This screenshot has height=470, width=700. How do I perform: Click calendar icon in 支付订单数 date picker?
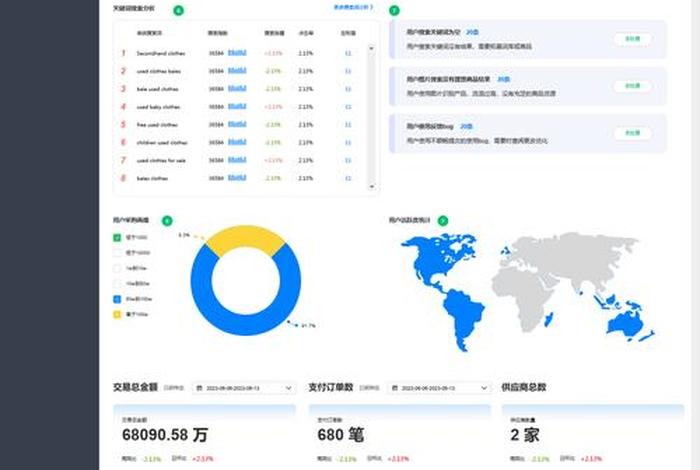point(395,388)
